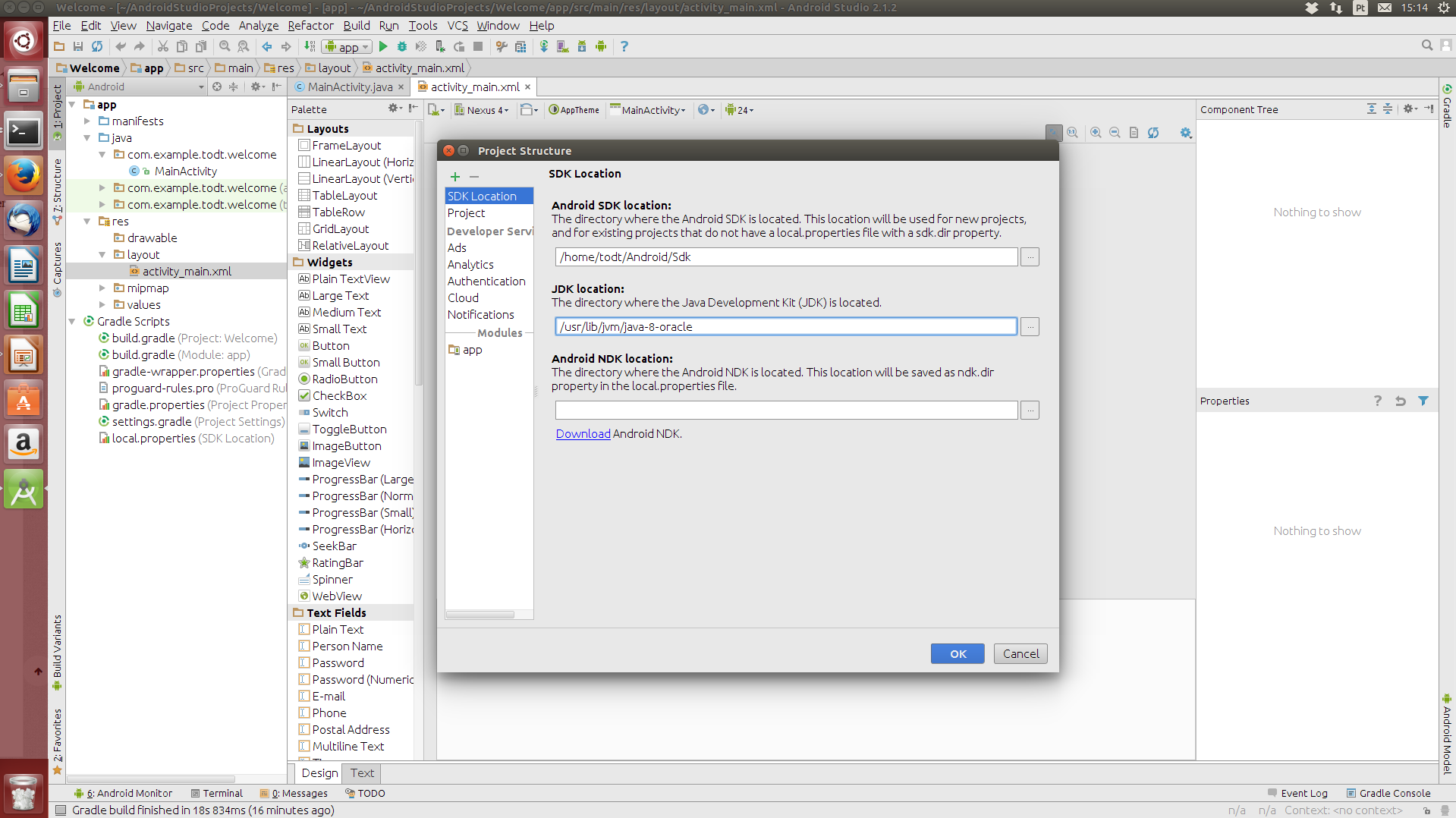The image size is (1456, 818).
Task: Click the Search Everywhere magnifier icon
Action: 1427,46
